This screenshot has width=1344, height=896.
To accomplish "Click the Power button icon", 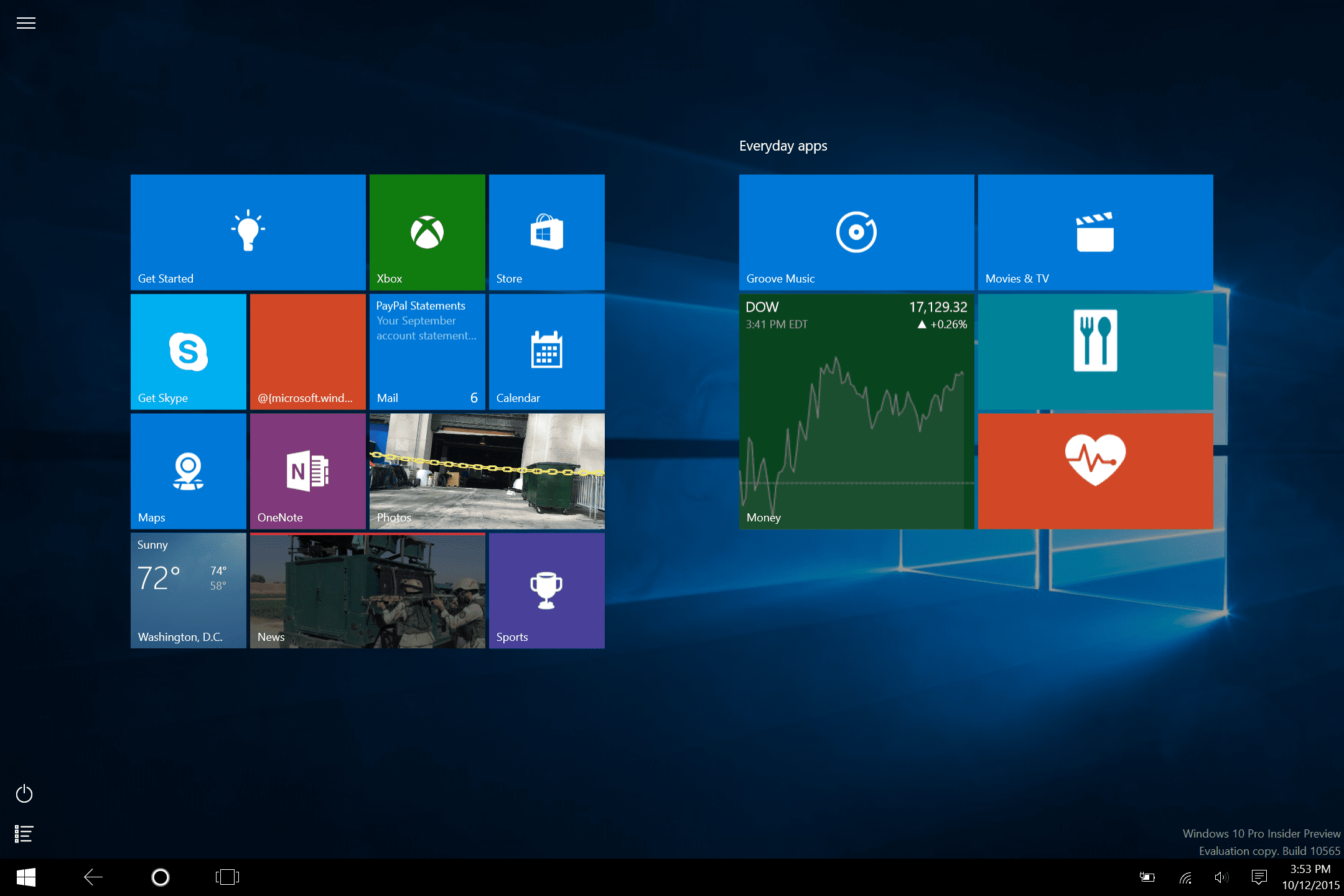I will [x=24, y=793].
